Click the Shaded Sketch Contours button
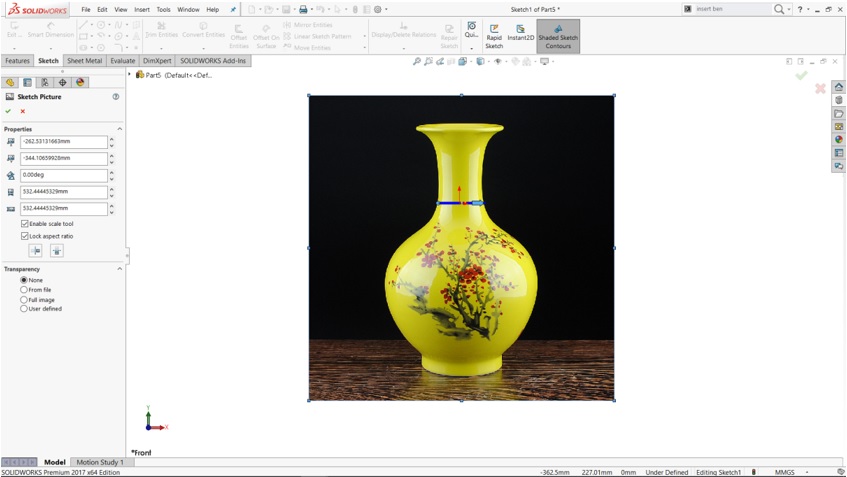The height and width of the screenshot is (477, 847). coord(558,36)
